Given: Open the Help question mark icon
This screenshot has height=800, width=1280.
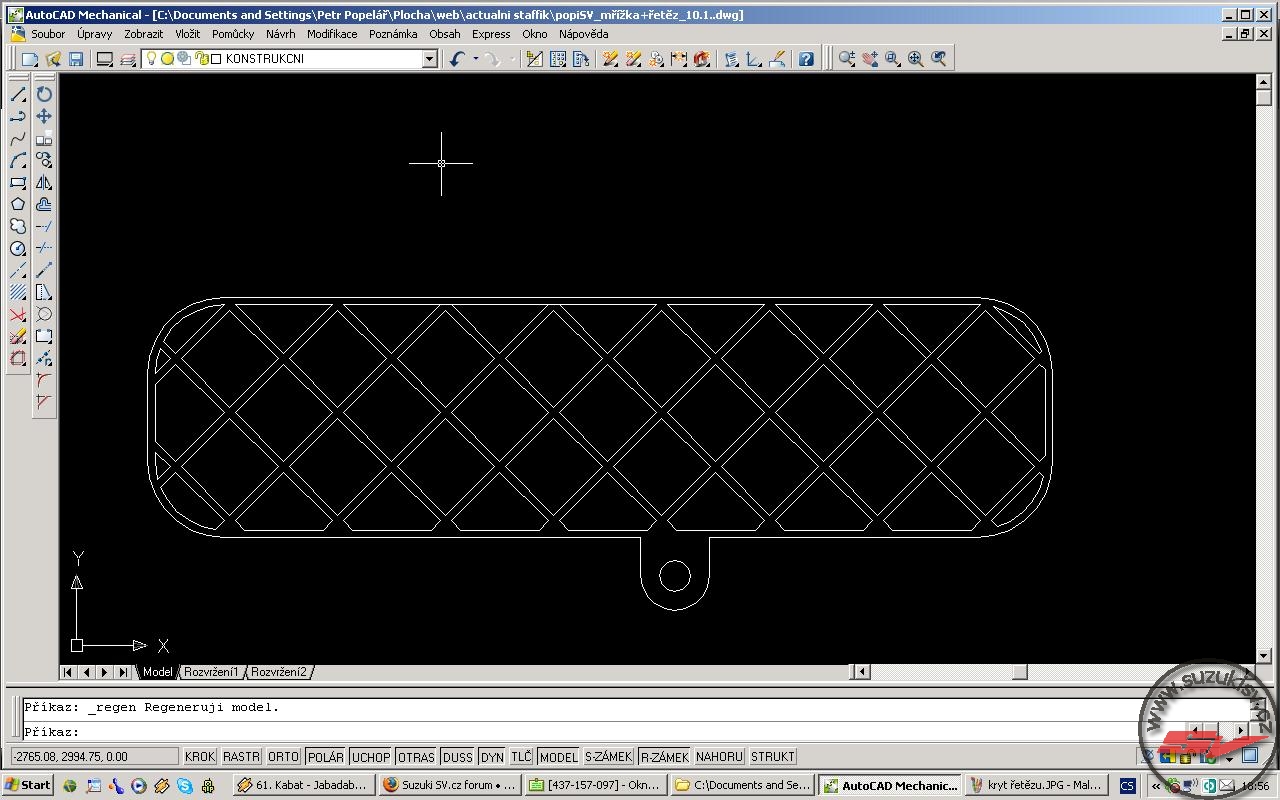Looking at the screenshot, I should 806,59.
